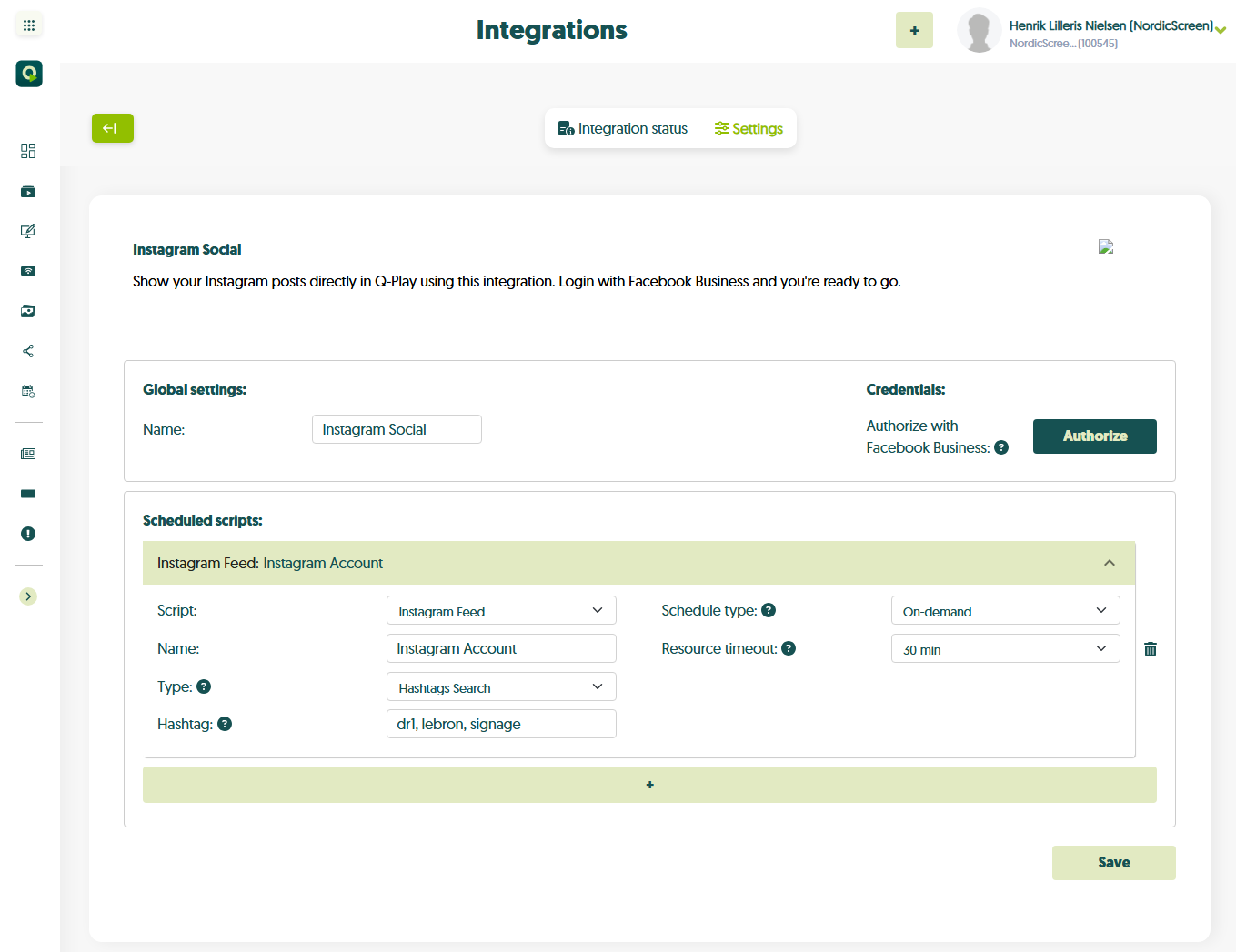Select the Settings tab
The width and height of the screenshot is (1236, 952).
(x=749, y=129)
